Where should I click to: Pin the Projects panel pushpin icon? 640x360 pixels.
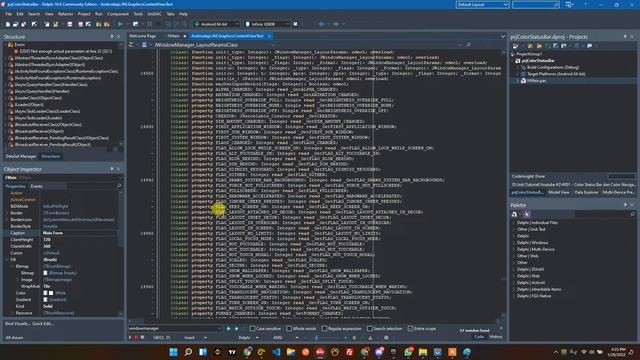click(x=625, y=37)
